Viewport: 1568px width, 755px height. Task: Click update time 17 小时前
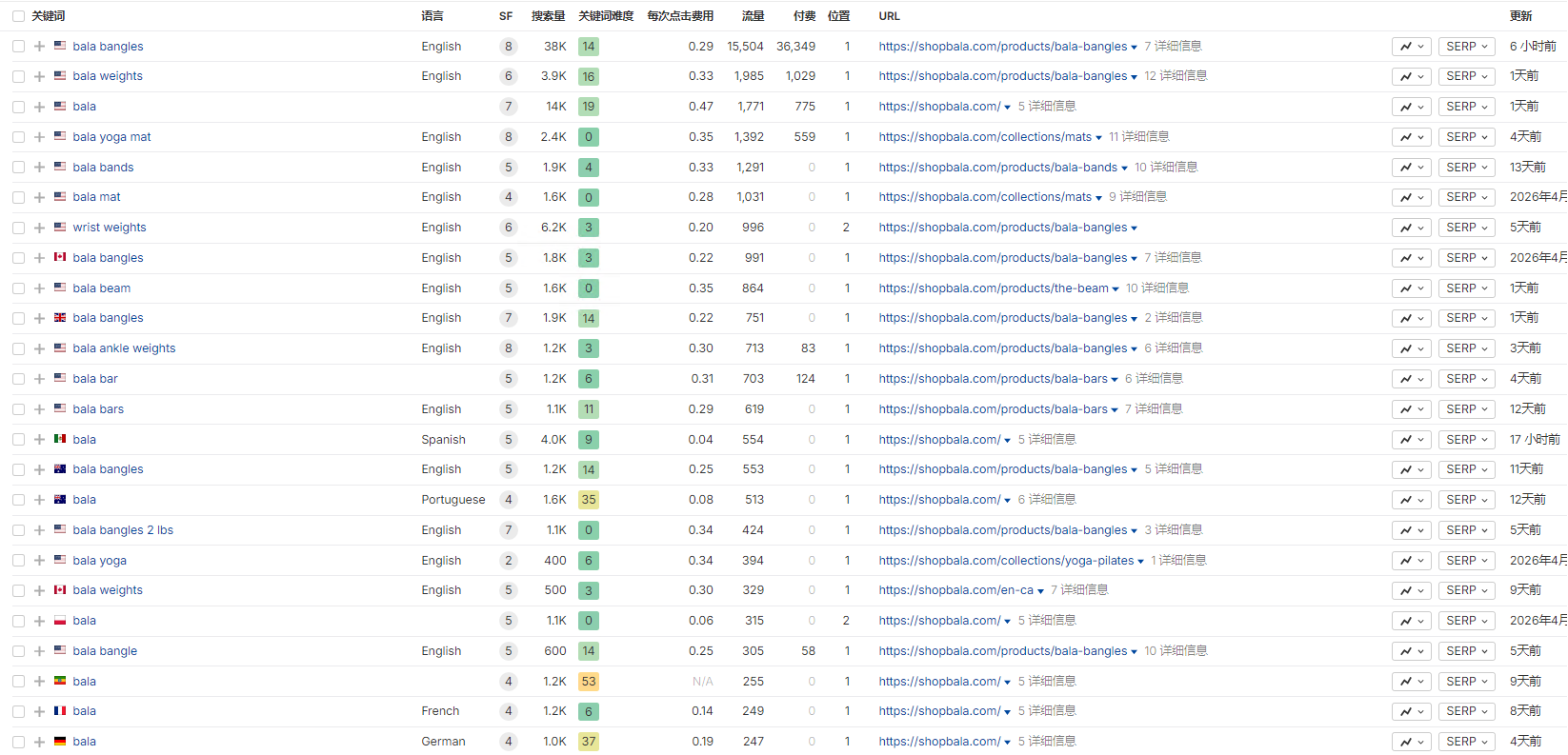coord(1535,440)
